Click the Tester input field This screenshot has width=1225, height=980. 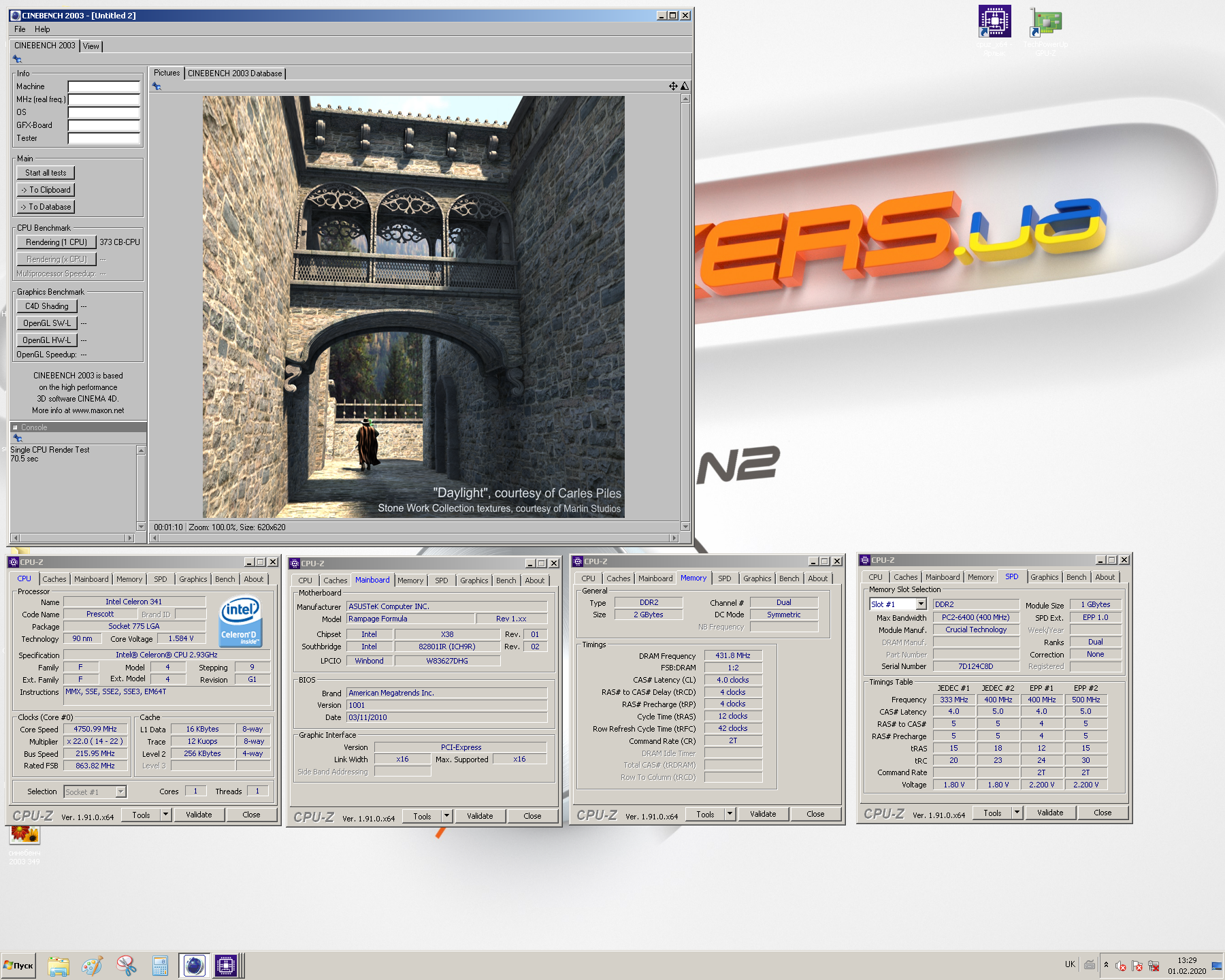(x=104, y=138)
